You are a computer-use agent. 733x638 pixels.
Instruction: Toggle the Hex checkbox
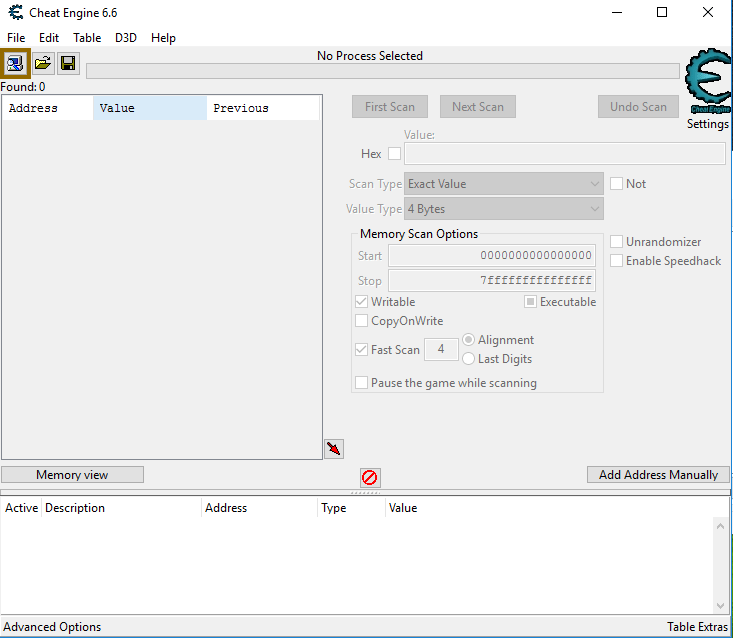pos(394,154)
